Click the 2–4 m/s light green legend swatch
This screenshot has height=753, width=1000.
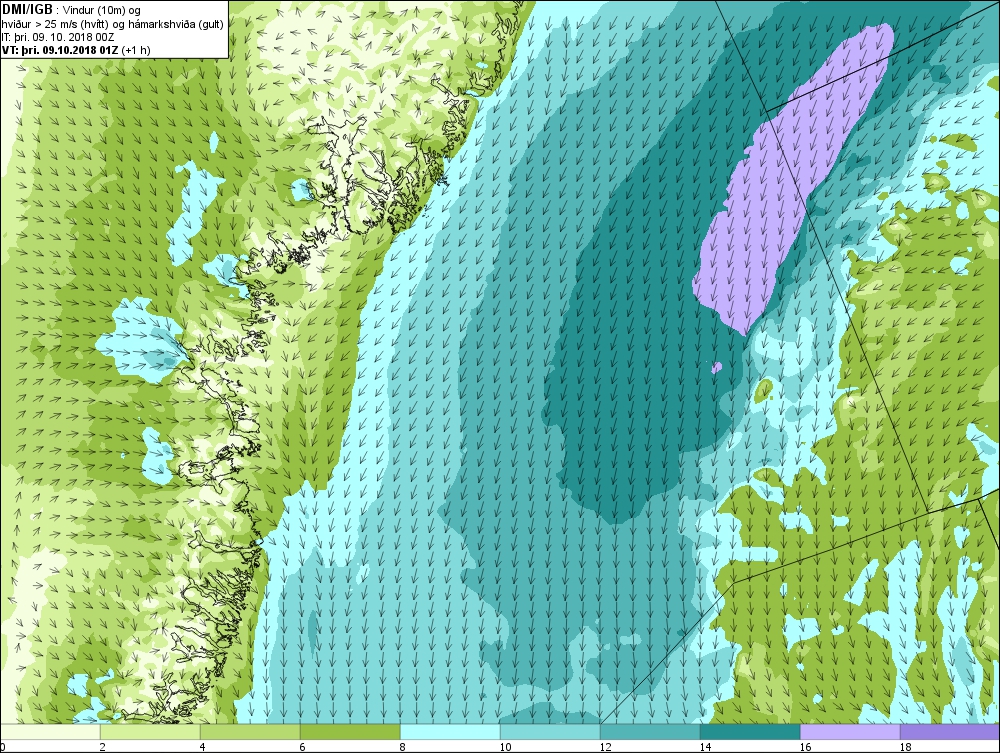tap(151, 731)
